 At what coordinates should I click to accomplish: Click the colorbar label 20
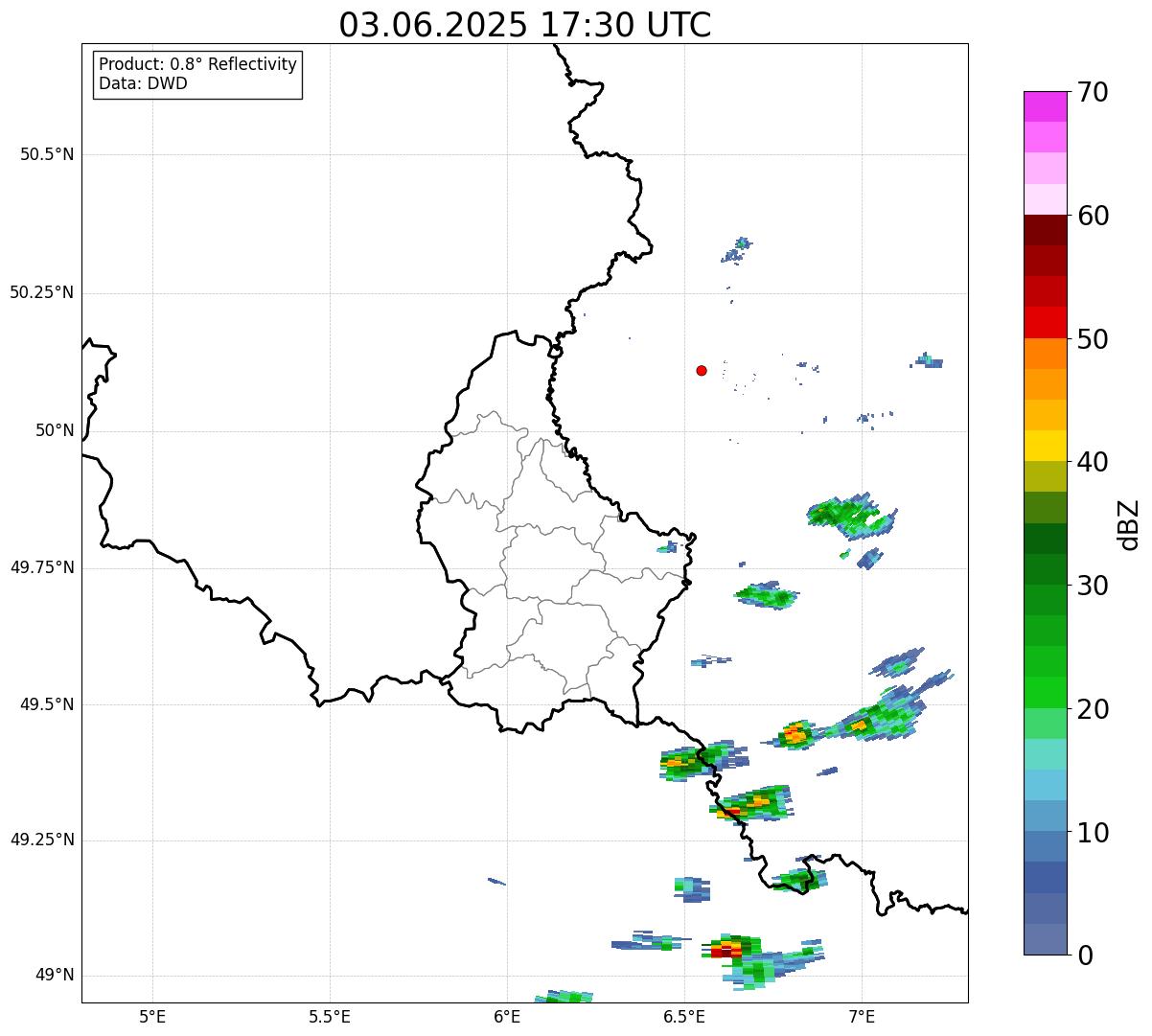[x=1094, y=709]
